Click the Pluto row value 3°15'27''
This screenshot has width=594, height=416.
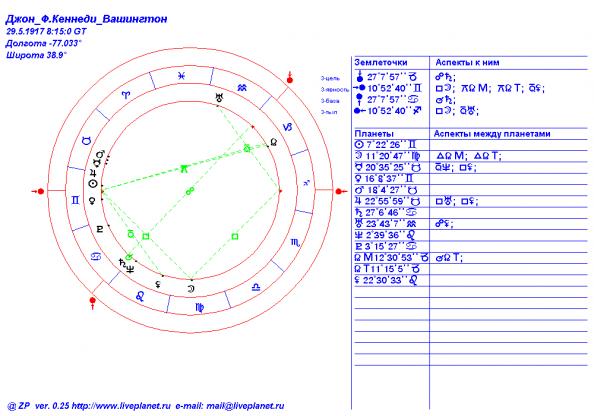click(x=385, y=246)
